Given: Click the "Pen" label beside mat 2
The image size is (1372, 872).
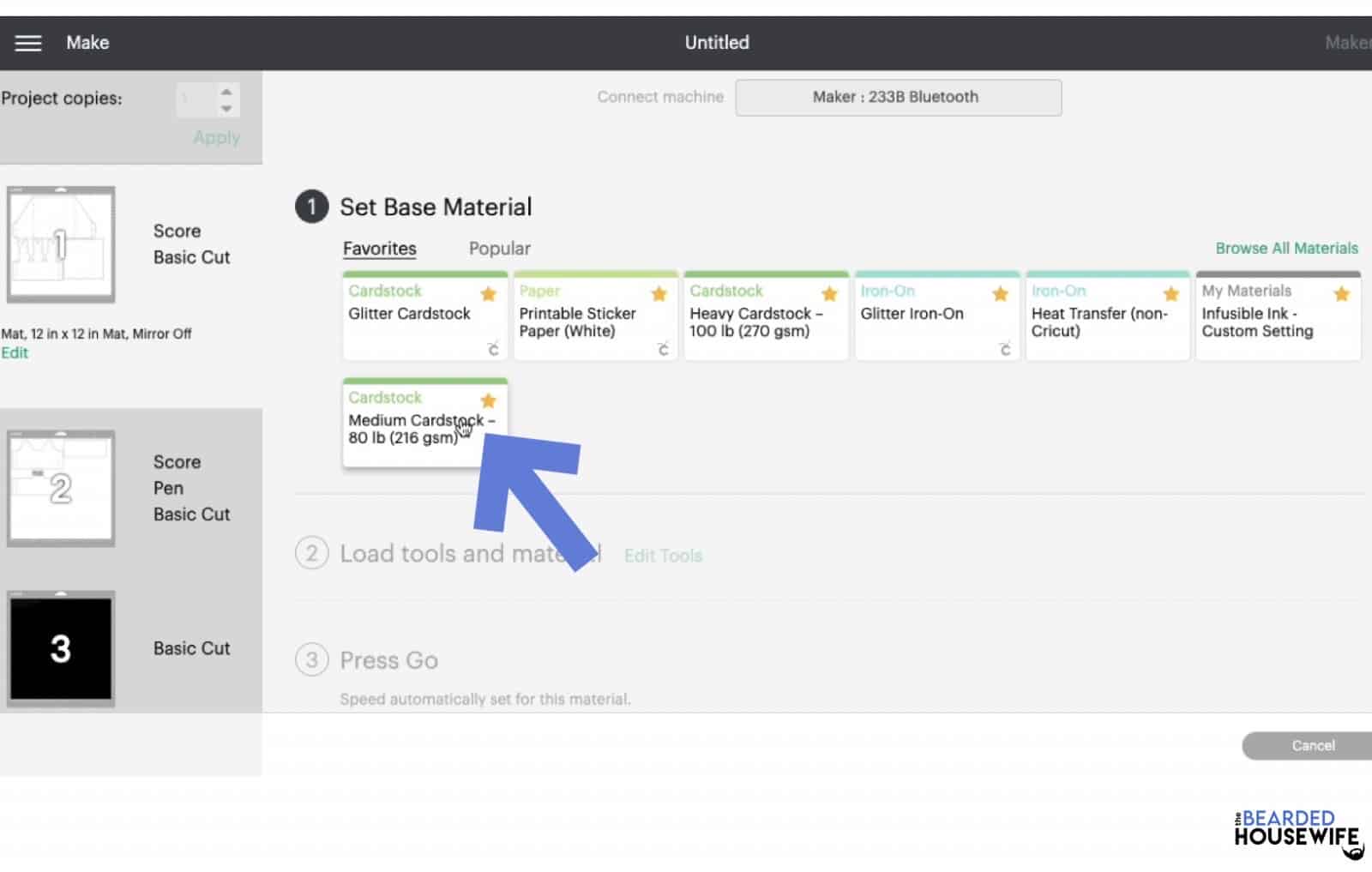Looking at the screenshot, I should click(x=168, y=488).
